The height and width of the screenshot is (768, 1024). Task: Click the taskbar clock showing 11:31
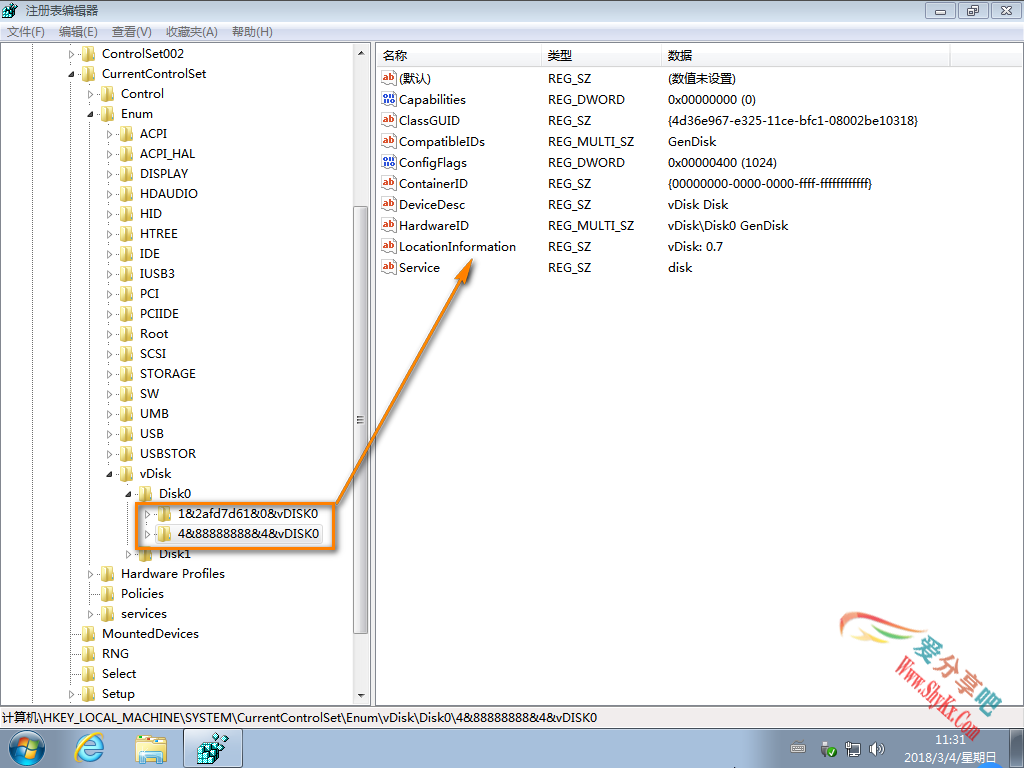tap(950, 748)
